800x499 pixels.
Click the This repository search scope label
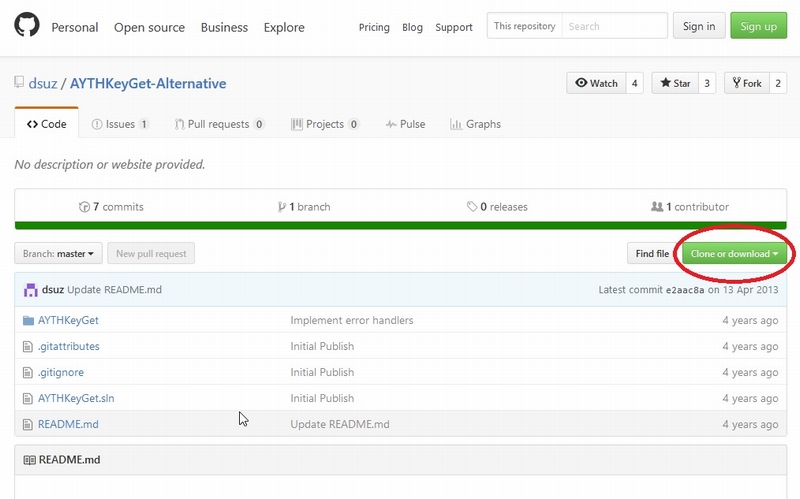pyautogui.click(x=524, y=26)
